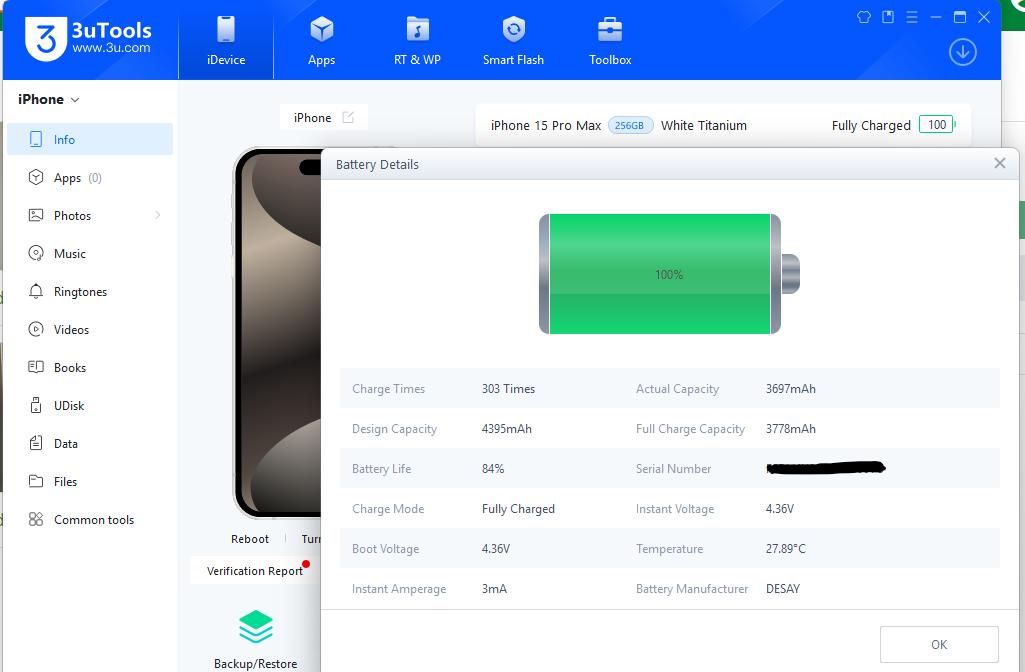Edit the iPhone device name
The height and width of the screenshot is (672, 1025).
(348, 117)
